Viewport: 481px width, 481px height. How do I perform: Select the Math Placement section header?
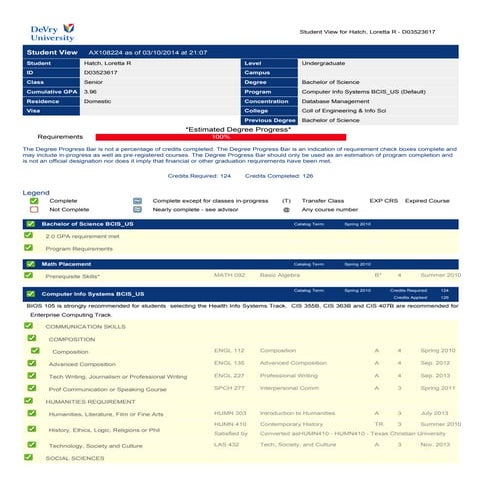(240, 264)
